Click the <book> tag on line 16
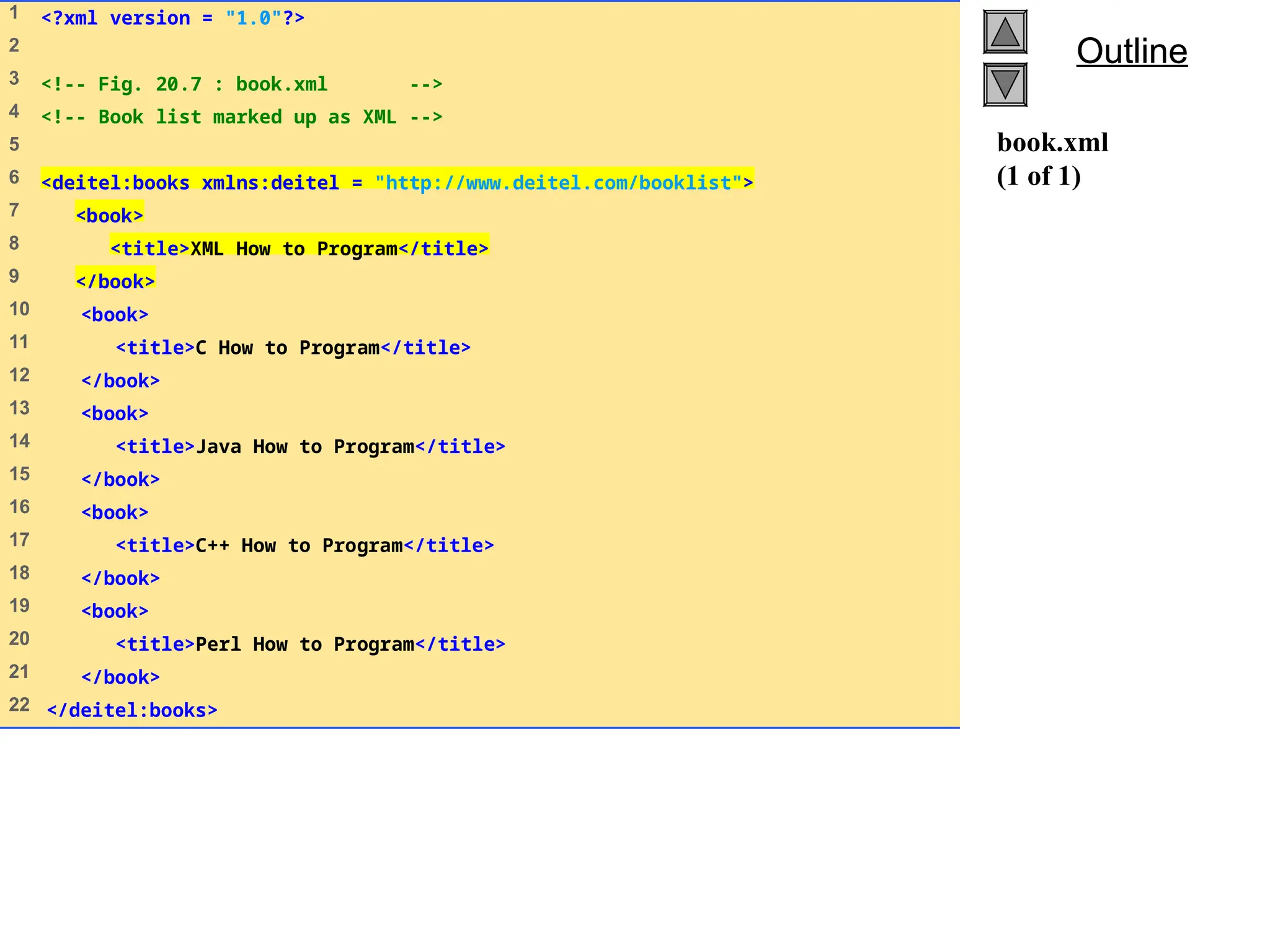Screen dimensions: 1270x952 [115, 512]
